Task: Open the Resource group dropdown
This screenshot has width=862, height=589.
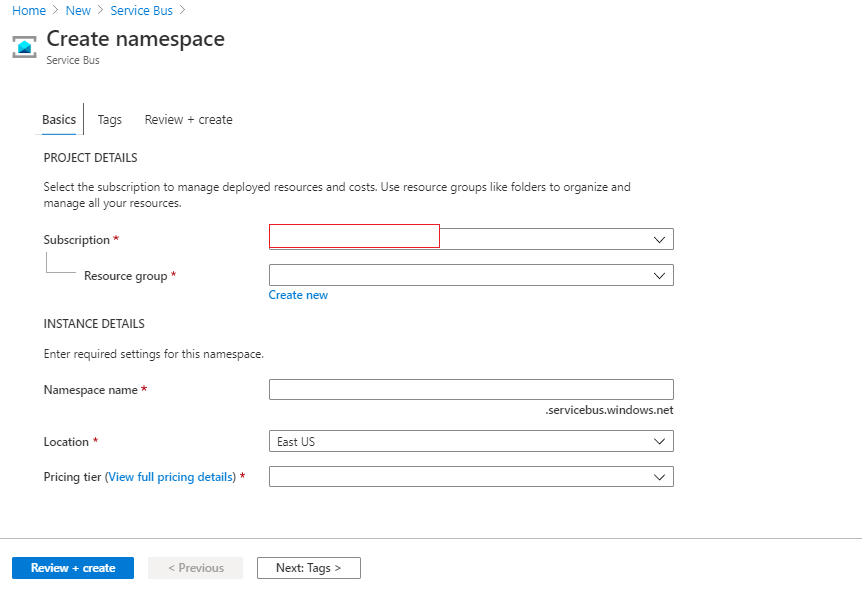Action: point(471,276)
